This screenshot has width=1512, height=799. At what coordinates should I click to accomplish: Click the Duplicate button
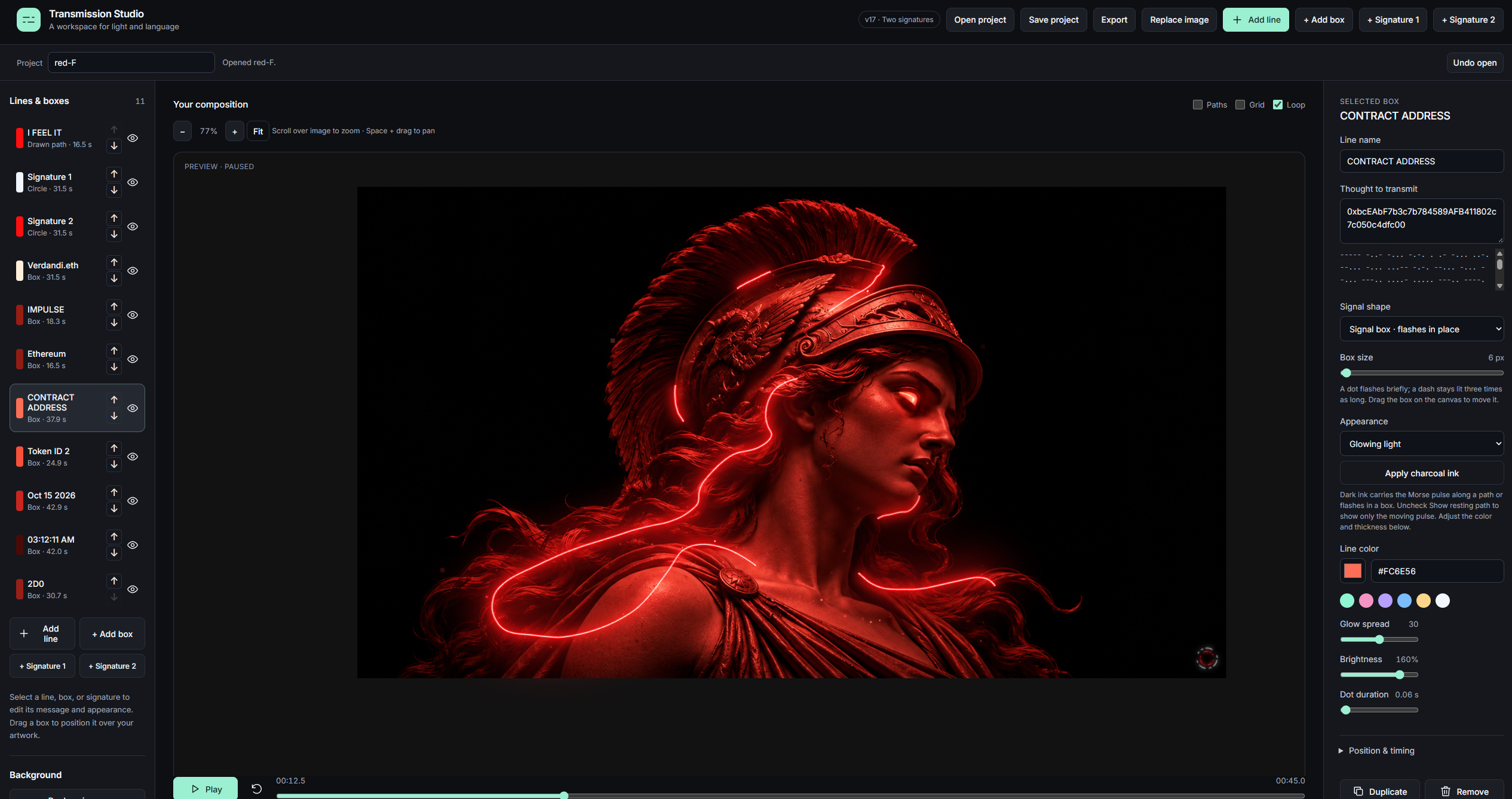[x=1379, y=791]
